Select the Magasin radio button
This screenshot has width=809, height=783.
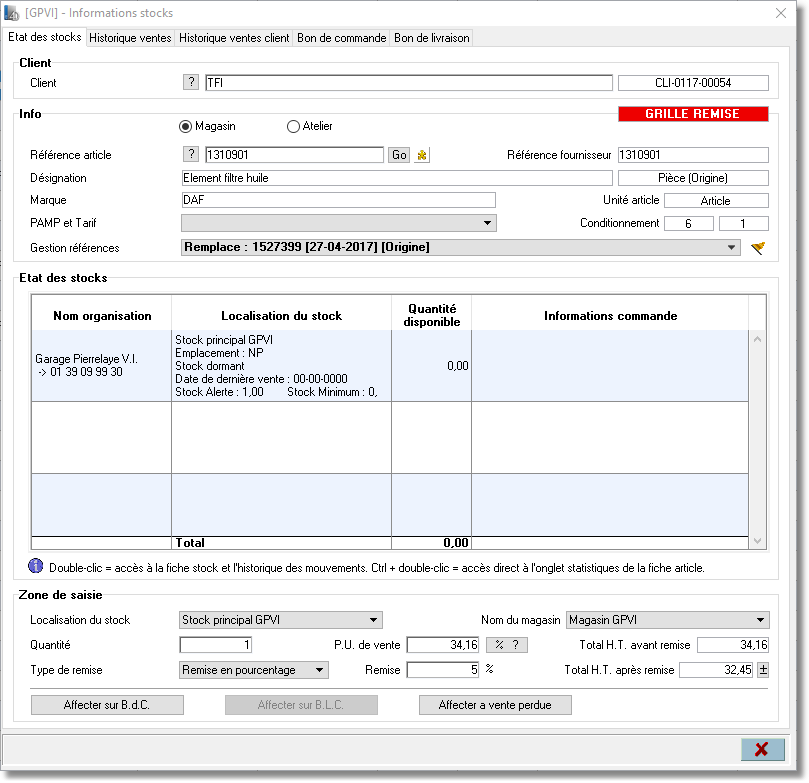pyautogui.click(x=185, y=126)
